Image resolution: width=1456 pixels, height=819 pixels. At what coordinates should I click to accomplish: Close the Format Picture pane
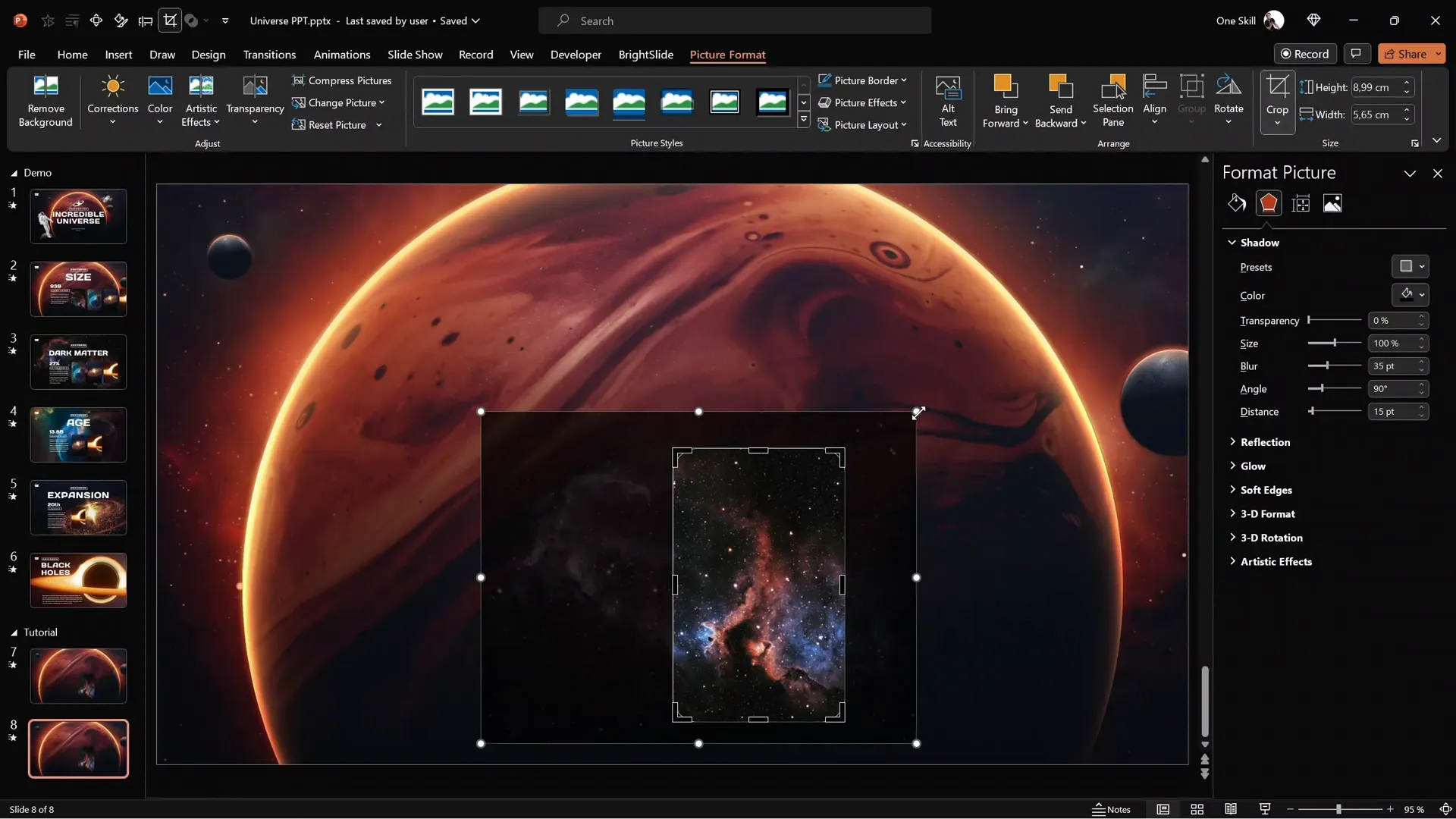(1437, 174)
